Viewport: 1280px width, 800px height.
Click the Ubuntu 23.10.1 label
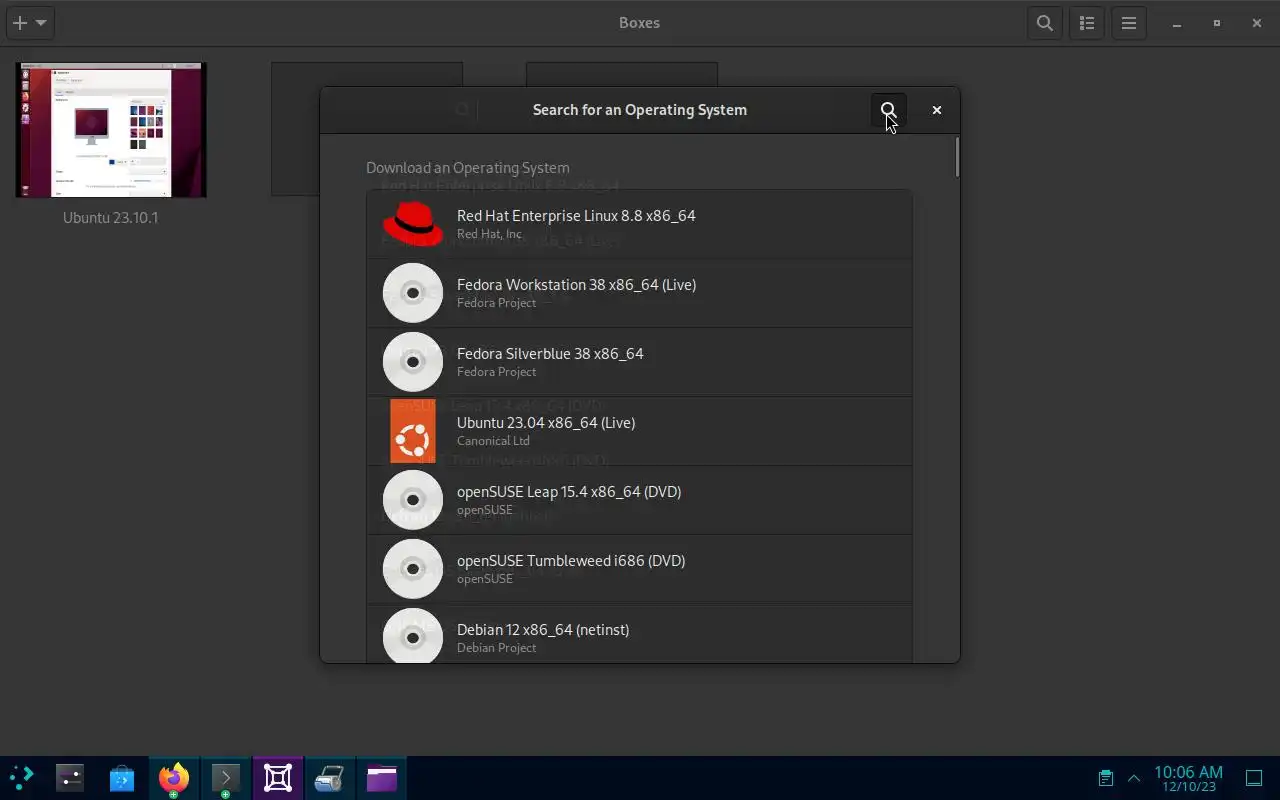(111, 218)
